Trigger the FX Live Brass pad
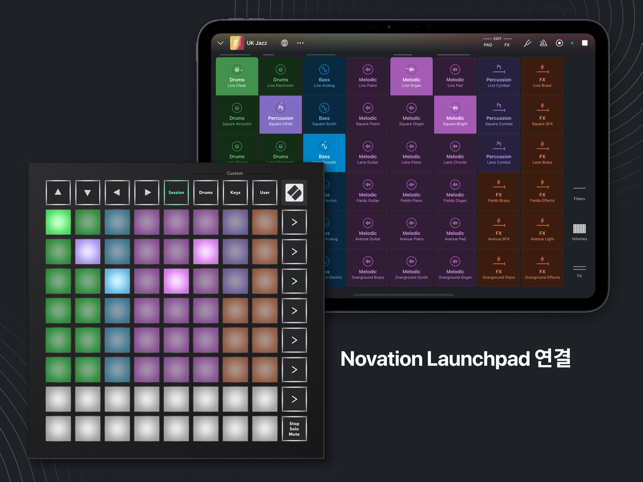This screenshot has height=482, width=643. pyautogui.click(x=542, y=76)
